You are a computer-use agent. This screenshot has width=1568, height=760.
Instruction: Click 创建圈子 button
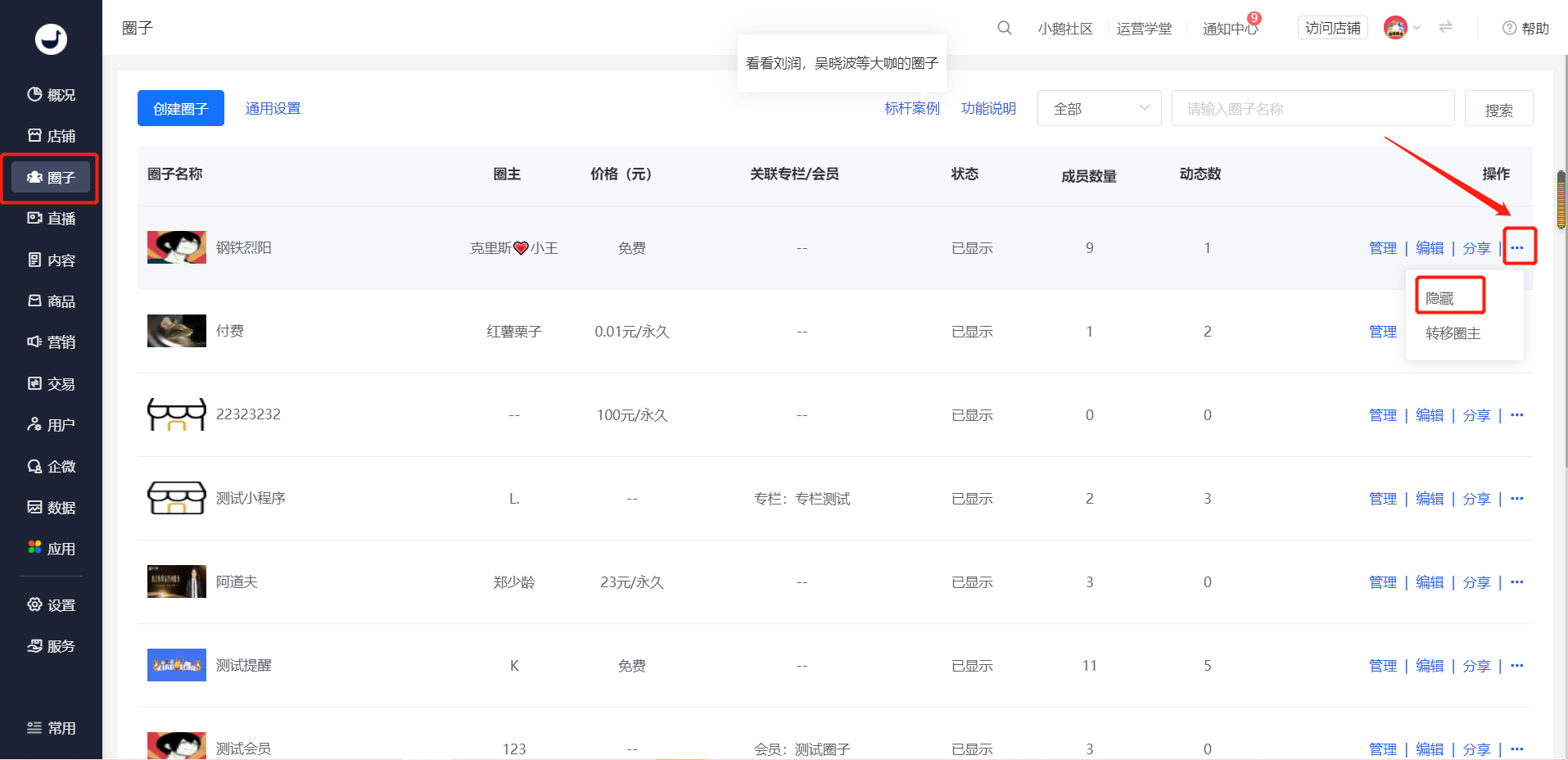[x=181, y=108]
